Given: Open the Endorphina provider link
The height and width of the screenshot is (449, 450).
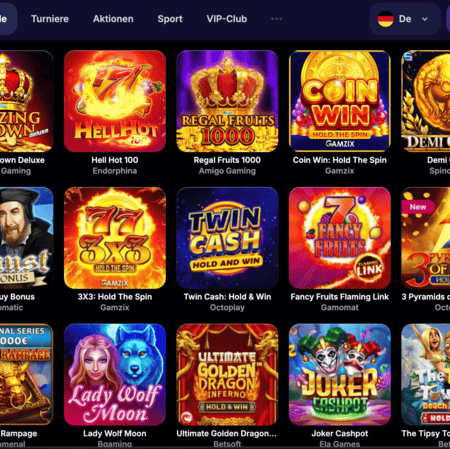Looking at the screenshot, I should 115,171.
